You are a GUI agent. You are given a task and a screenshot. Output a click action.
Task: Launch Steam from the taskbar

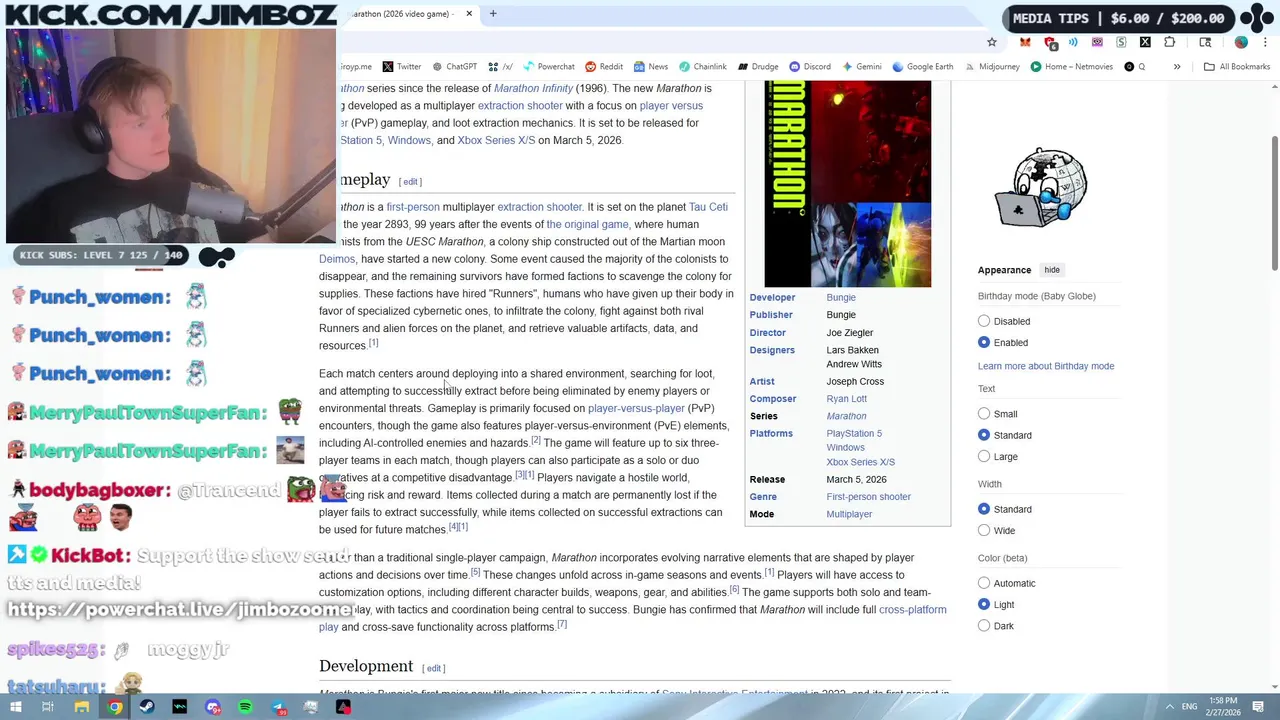pyautogui.click(x=147, y=707)
